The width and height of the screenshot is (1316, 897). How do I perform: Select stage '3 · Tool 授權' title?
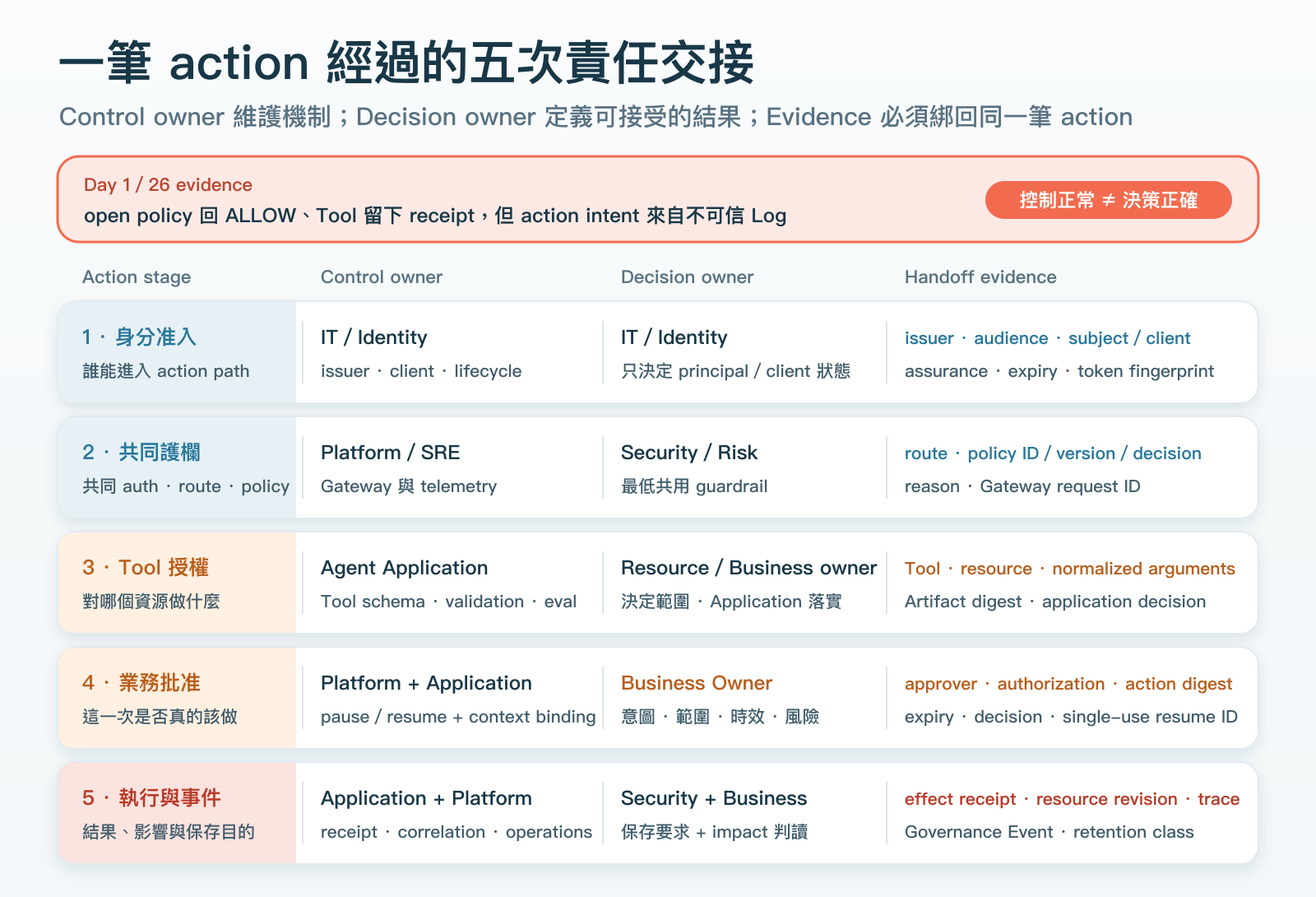point(146,568)
